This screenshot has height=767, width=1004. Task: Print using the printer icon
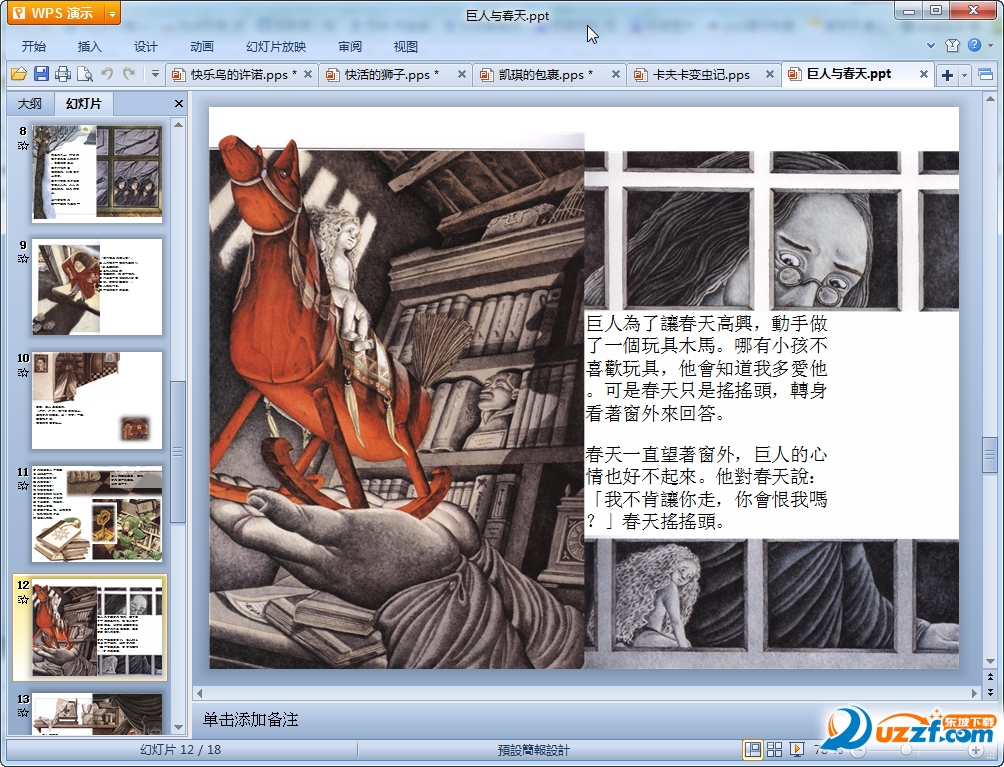(x=63, y=74)
